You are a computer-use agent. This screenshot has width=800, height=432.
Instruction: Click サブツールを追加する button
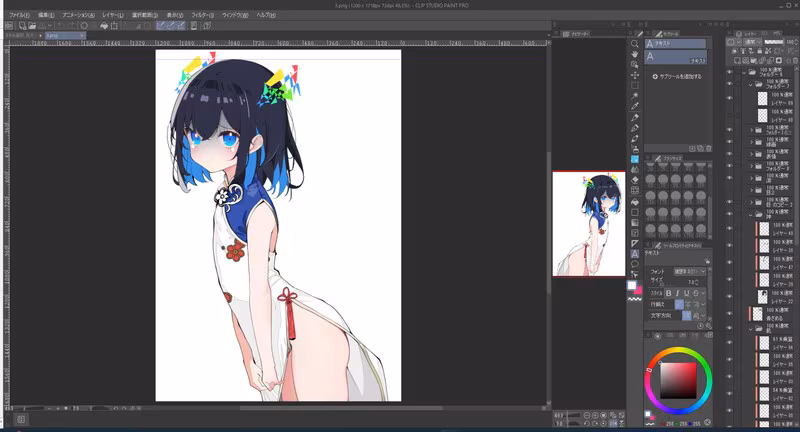coord(678,76)
